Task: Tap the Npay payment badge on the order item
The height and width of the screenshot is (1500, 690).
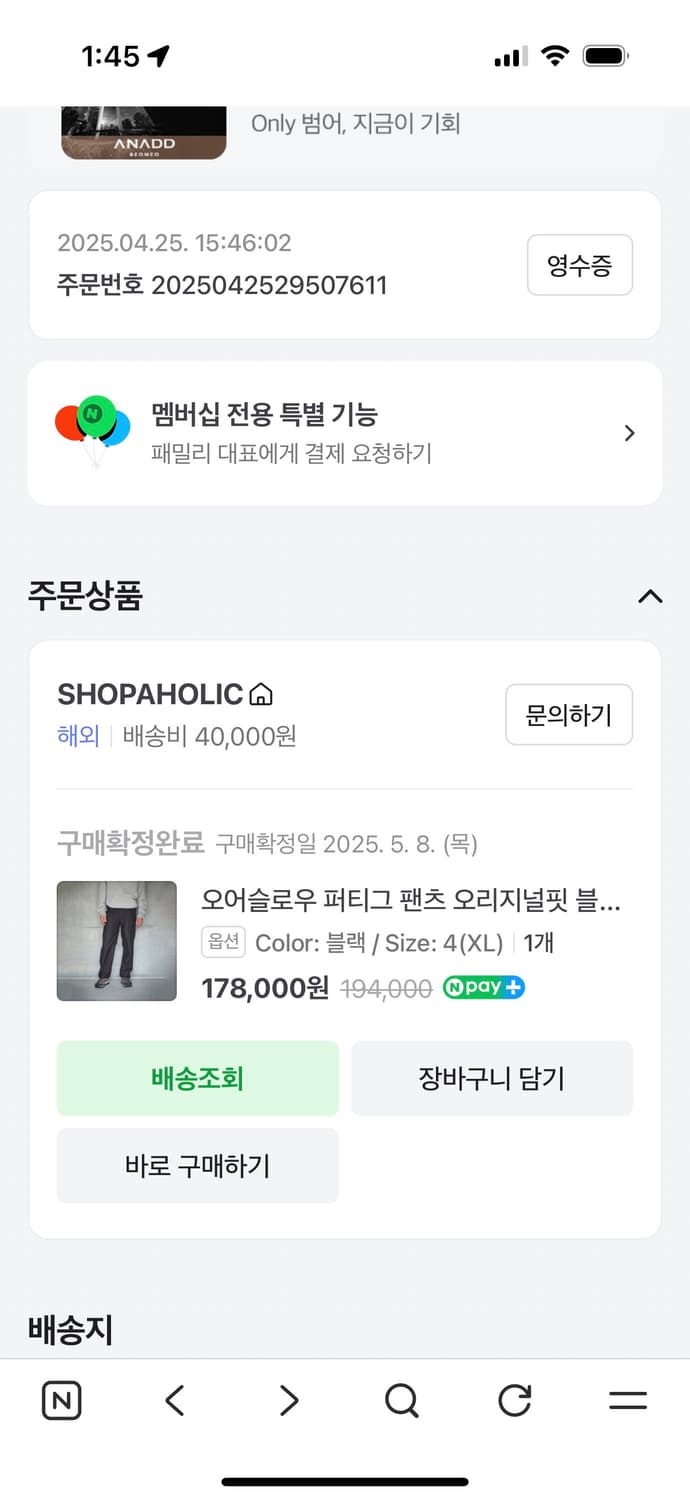Action: pyautogui.click(x=483, y=988)
